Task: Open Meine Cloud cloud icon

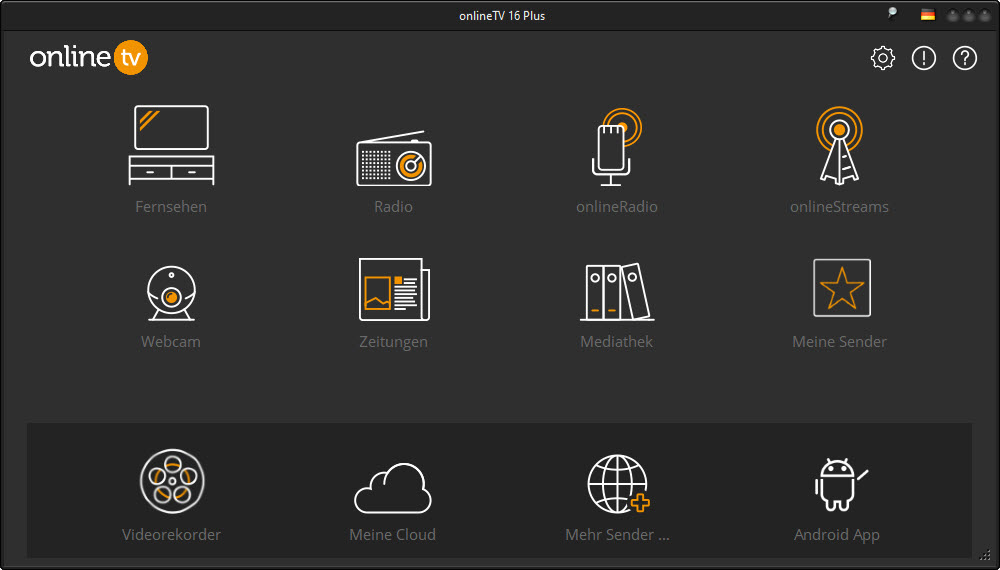Action: click(x=393, y=488)
